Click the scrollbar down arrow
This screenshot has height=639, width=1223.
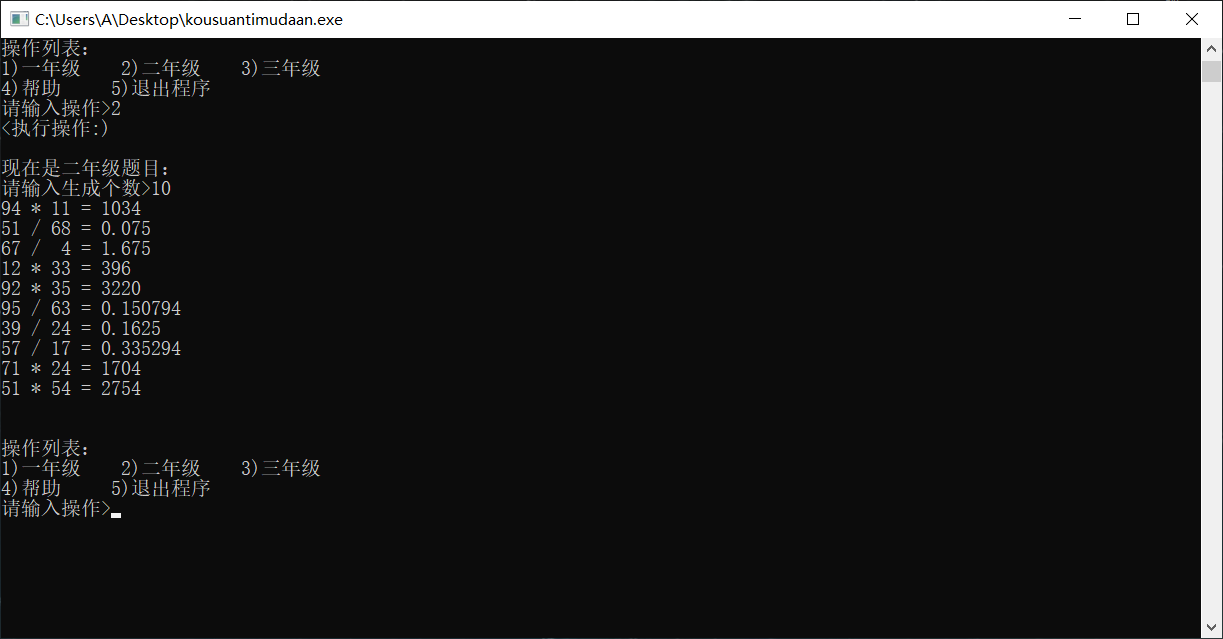(x=1211, y=628)
